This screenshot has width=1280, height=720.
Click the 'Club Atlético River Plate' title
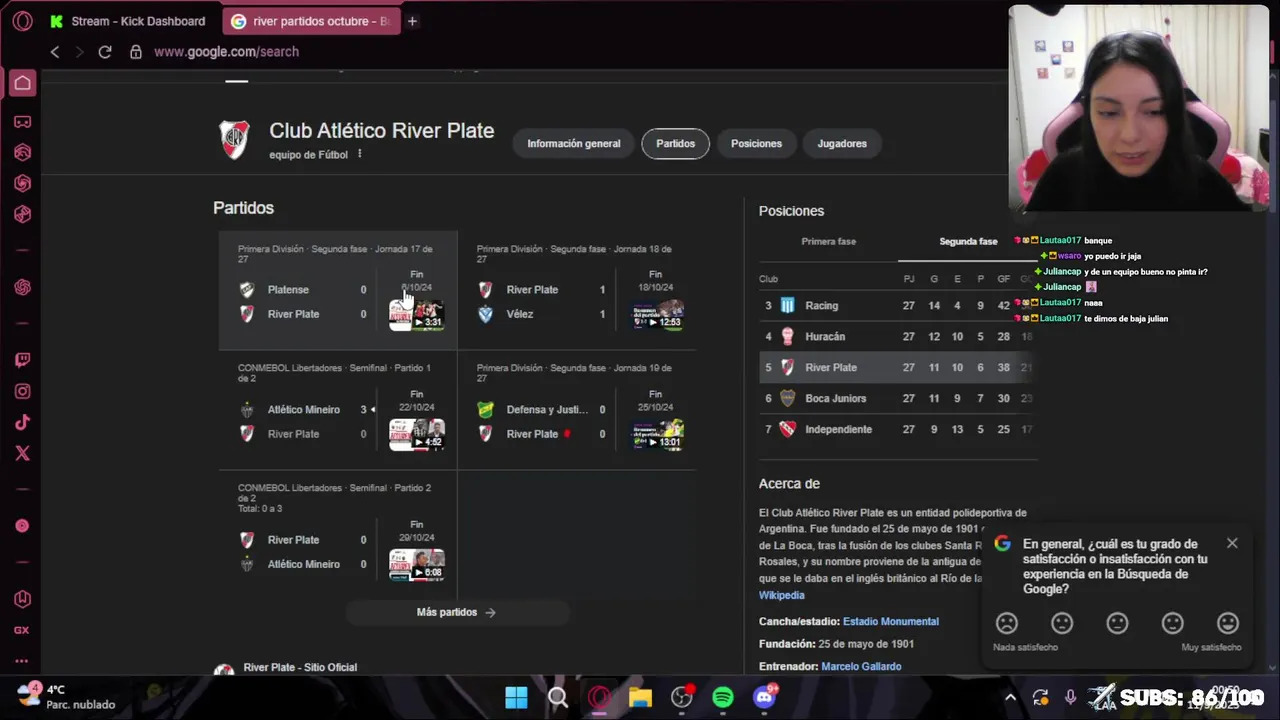tap(381, 131)
